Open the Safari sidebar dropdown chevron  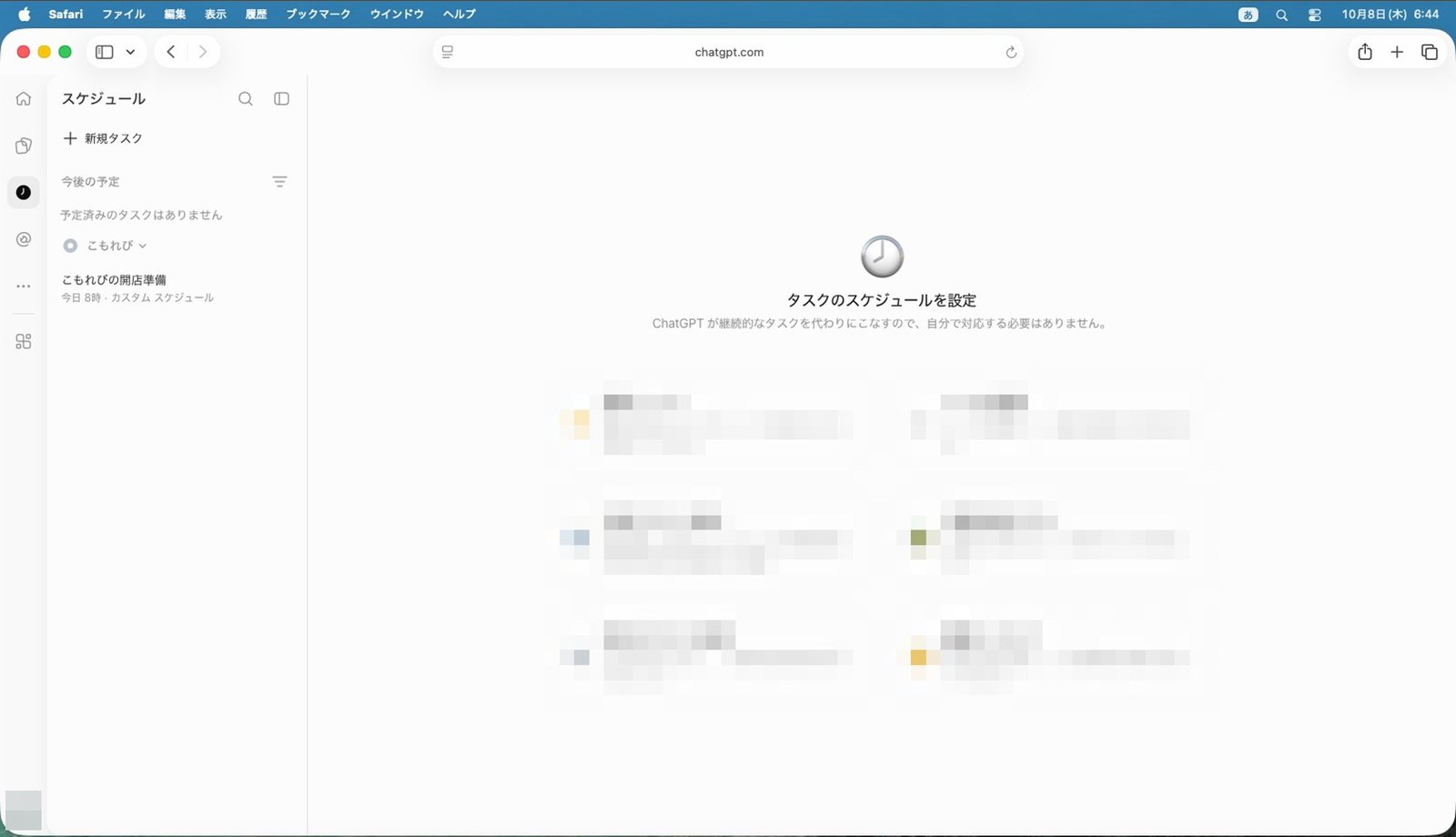tap(130, 52)
